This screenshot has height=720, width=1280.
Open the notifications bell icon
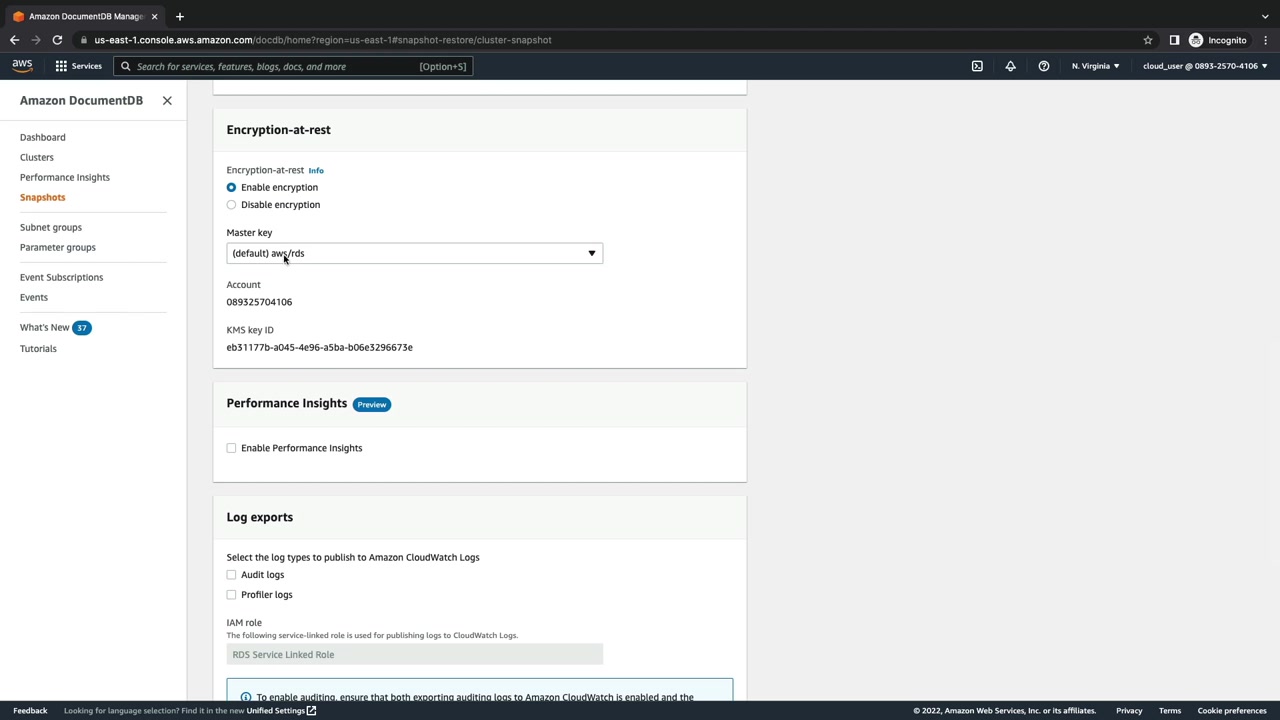1010,66
